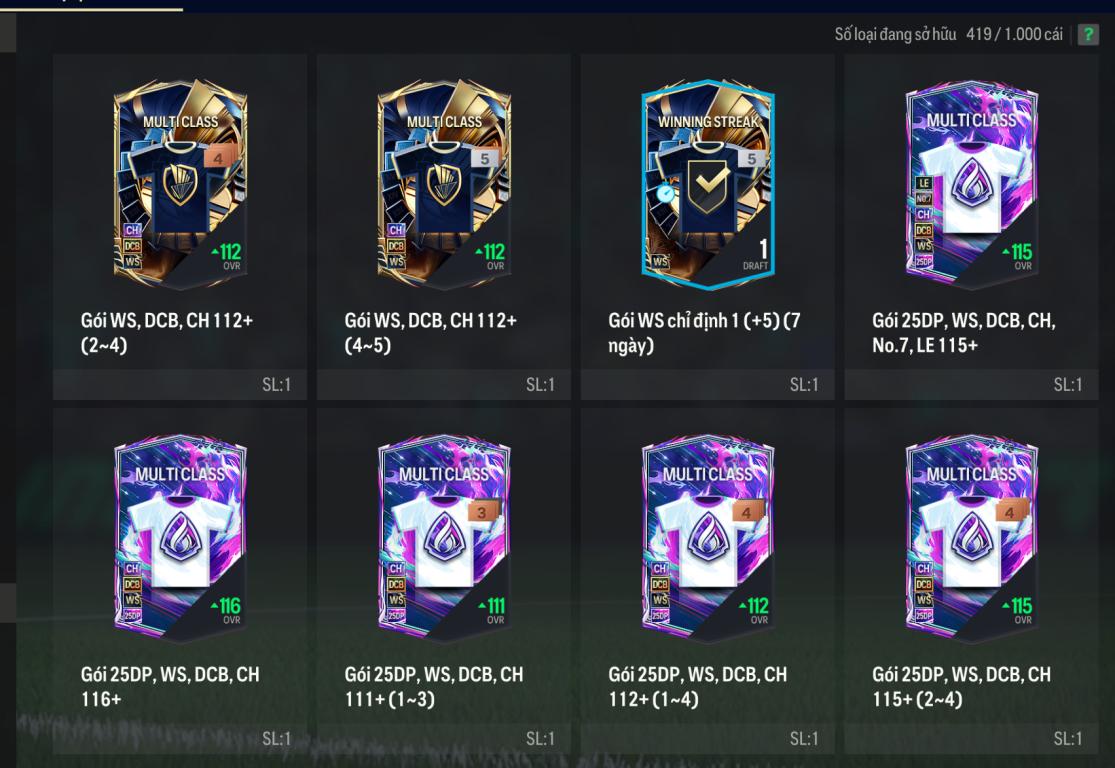The height and width of the screenshot is (768, 1115).
Task: Click the SL:1 quantity bar under Winning Streak pack
Action: click(708, 385)
